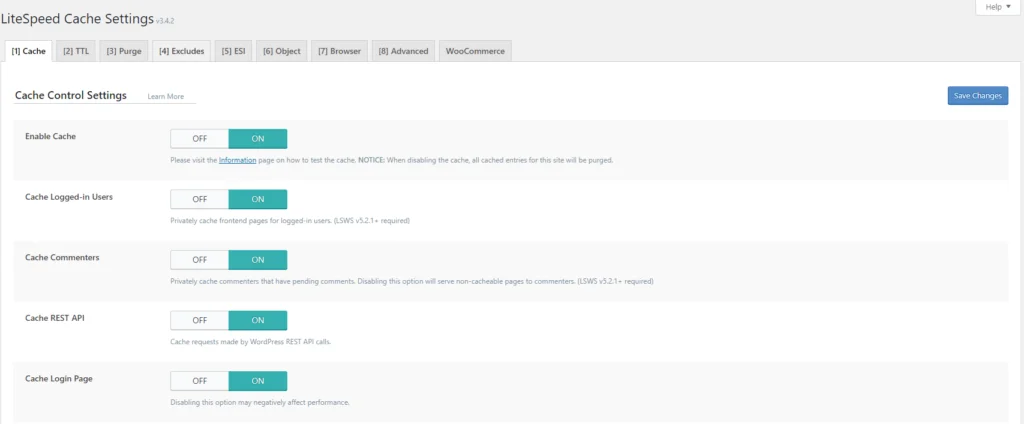This screenshot has height=424, width=1024.
Task: Switch to the [1] Cache tab
Action: (x=29, y=51)
